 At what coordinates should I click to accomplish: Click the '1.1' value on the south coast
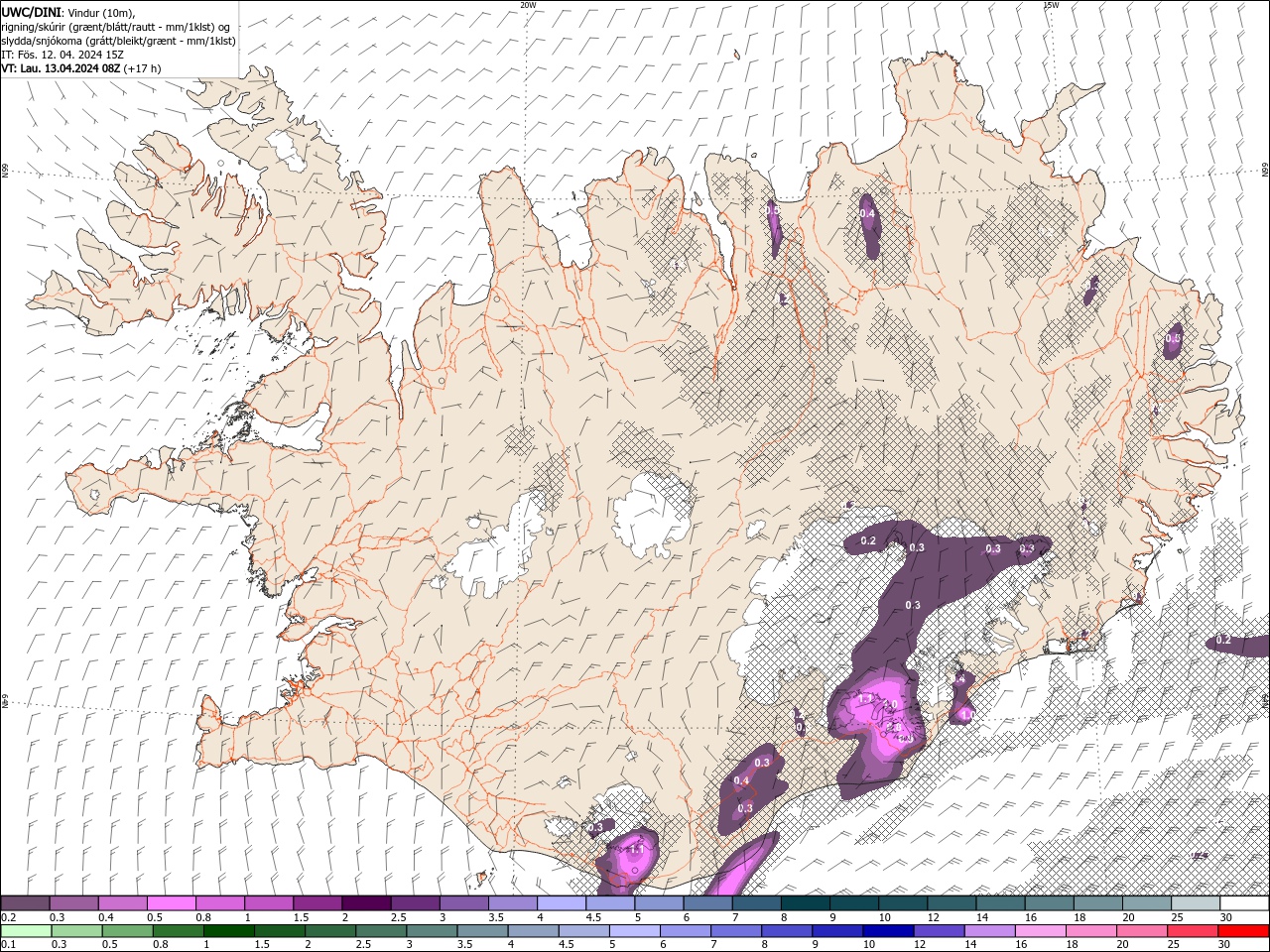coord(636,850)
